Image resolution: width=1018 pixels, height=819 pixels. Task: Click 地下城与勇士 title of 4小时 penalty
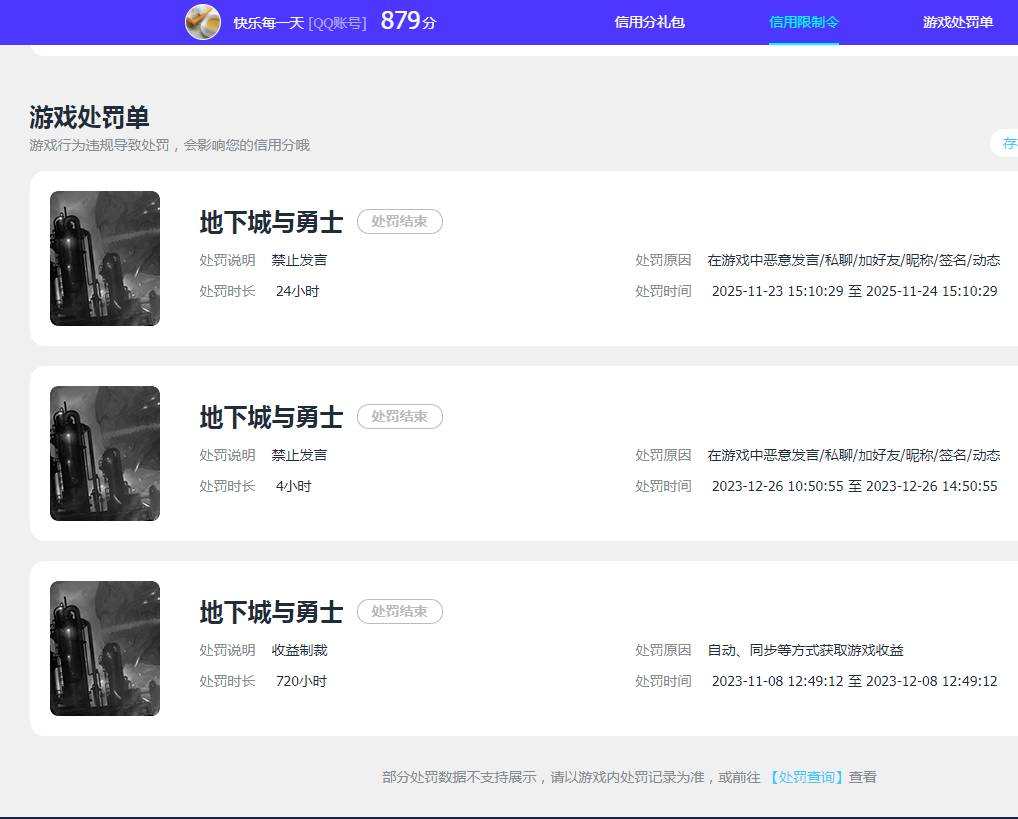[271, 417]
